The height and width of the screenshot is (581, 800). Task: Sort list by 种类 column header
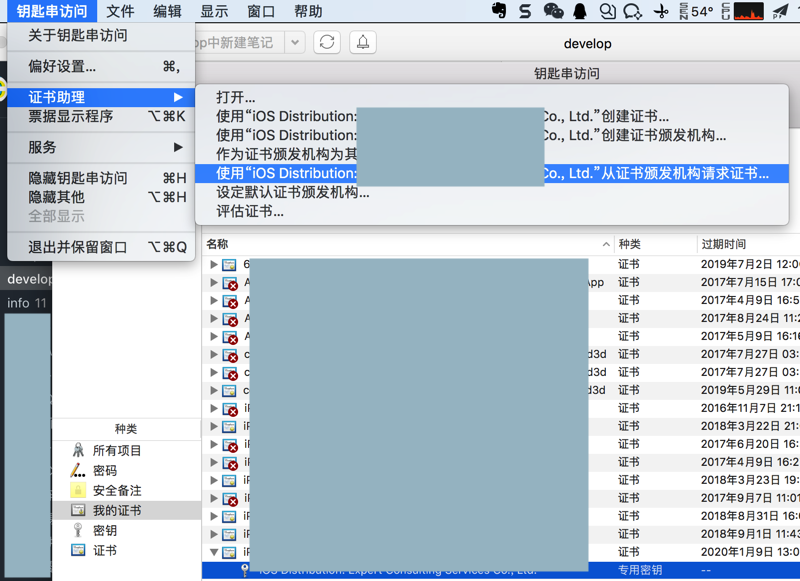click(655, 244)
